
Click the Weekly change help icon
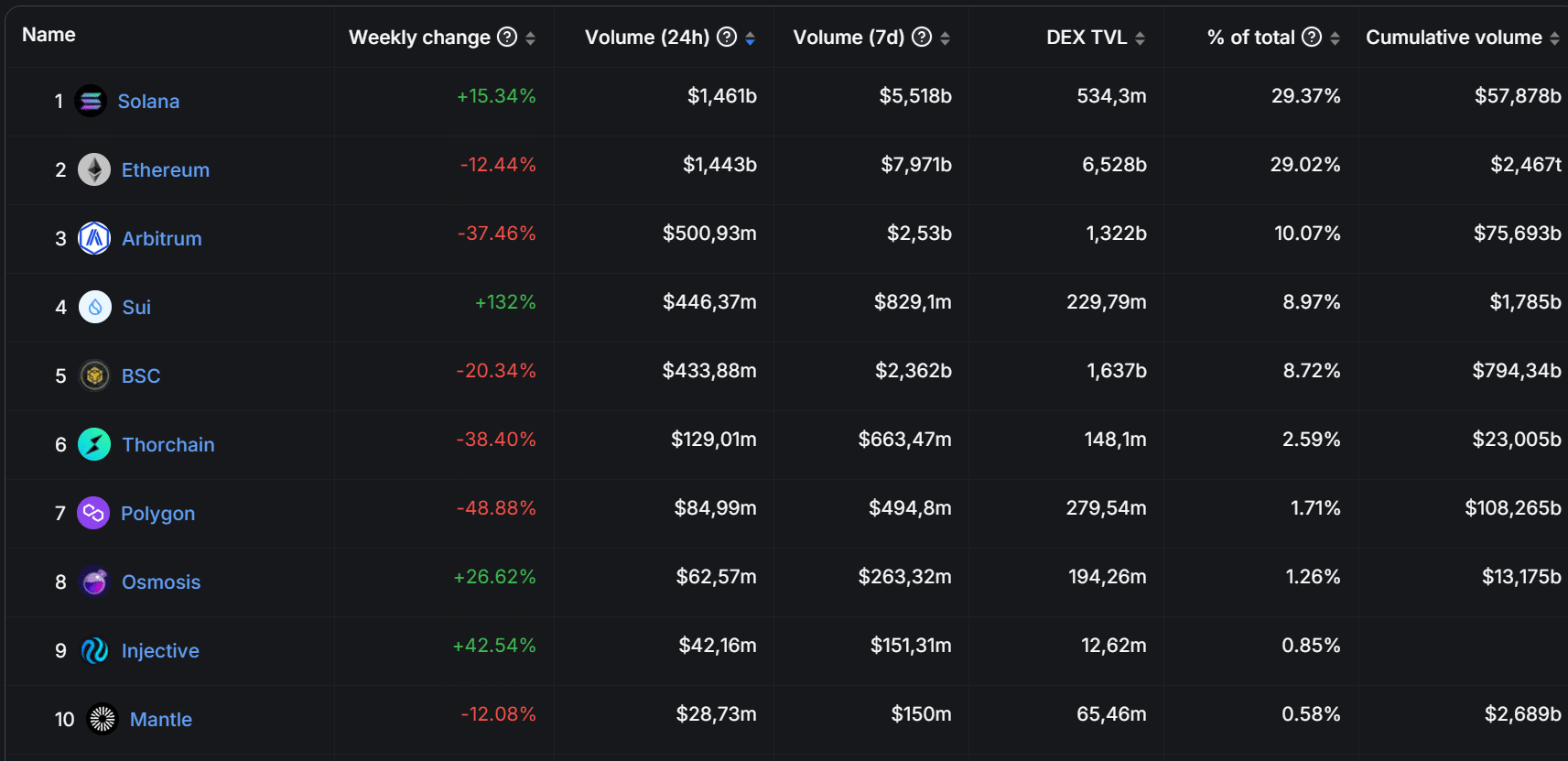click(507, 37)
